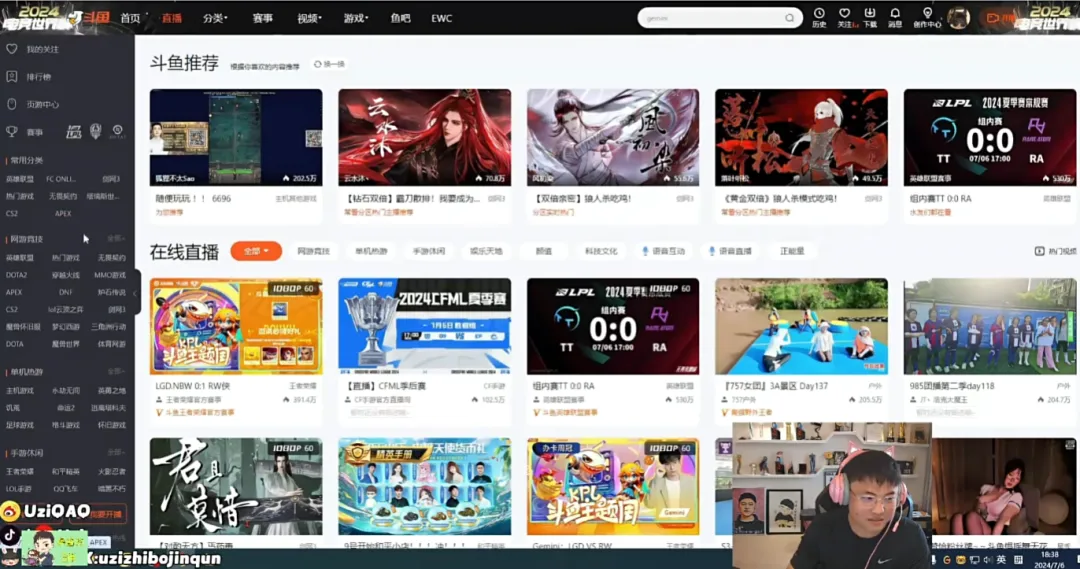This screenshot has height=569, width=1080.
Task: Select 直播 in top navigation
Action: coord(172,19)
